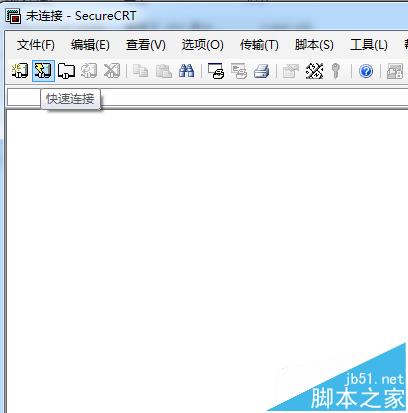Click the grayed icon right of Help
Viewport: 408px width, 413px height.
(x=395, y=71)
